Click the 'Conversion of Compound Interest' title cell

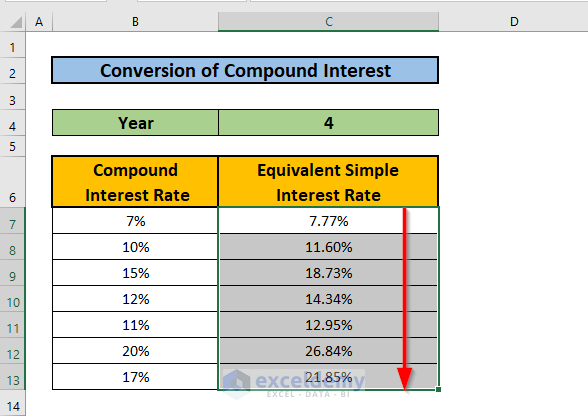click(x=245, y=71)
